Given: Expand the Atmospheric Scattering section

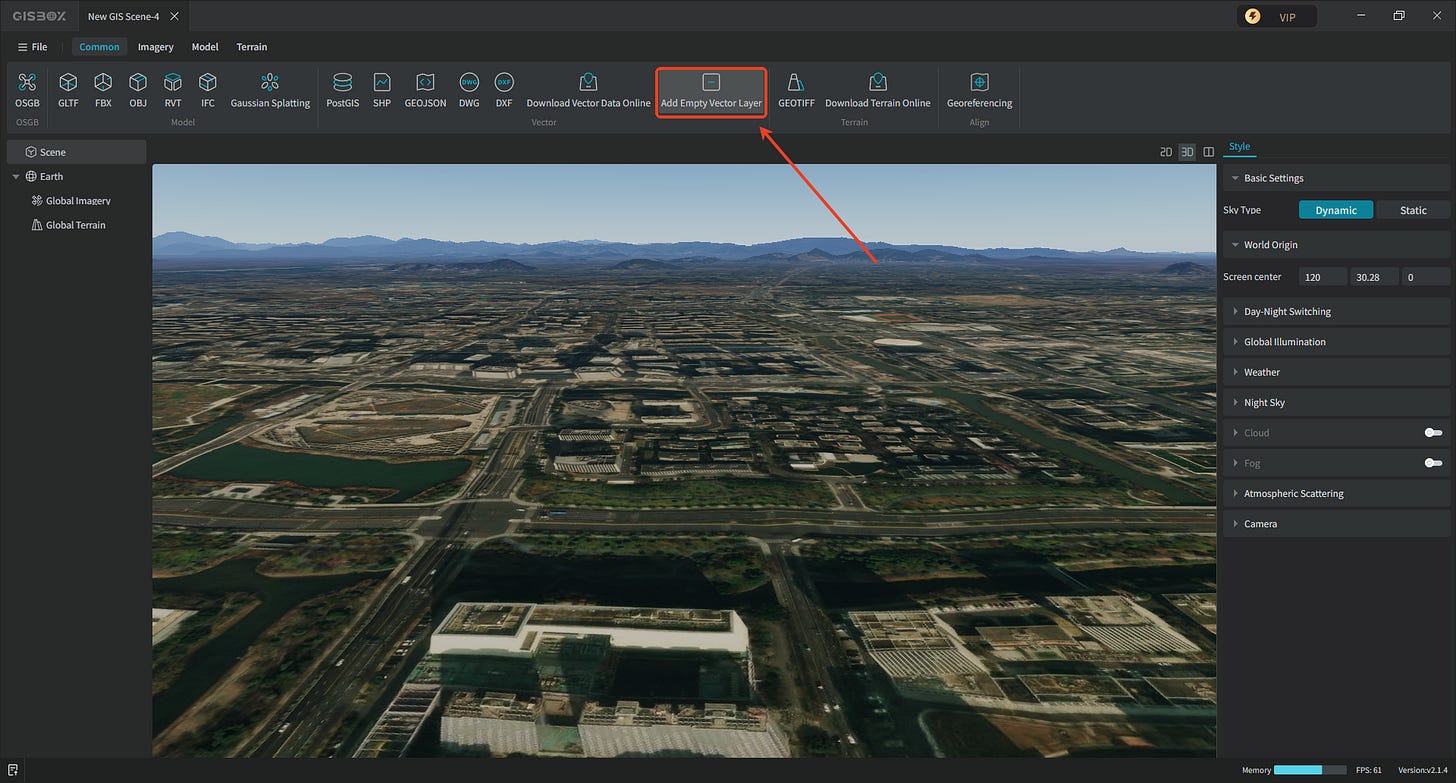Looking at the screenshot, I should pos(1336,494).
